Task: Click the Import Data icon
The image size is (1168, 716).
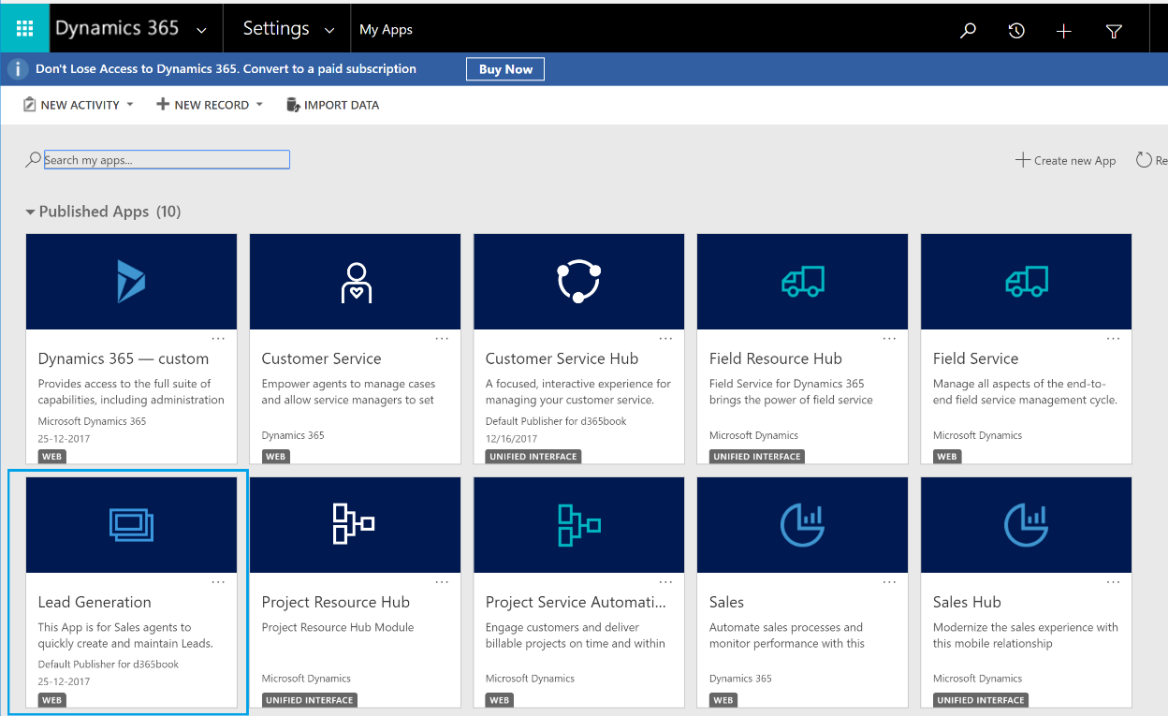Action: click(x=293, y=104)
